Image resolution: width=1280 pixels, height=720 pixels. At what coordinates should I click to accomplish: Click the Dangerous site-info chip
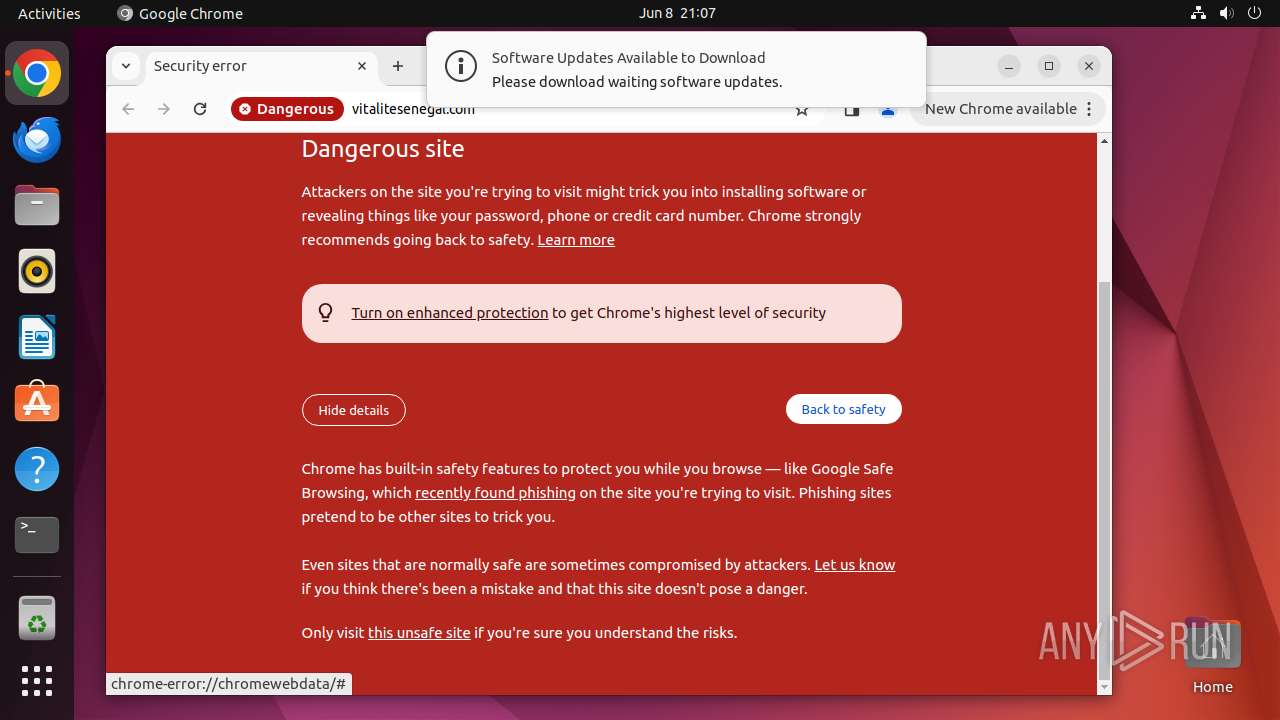287,109
